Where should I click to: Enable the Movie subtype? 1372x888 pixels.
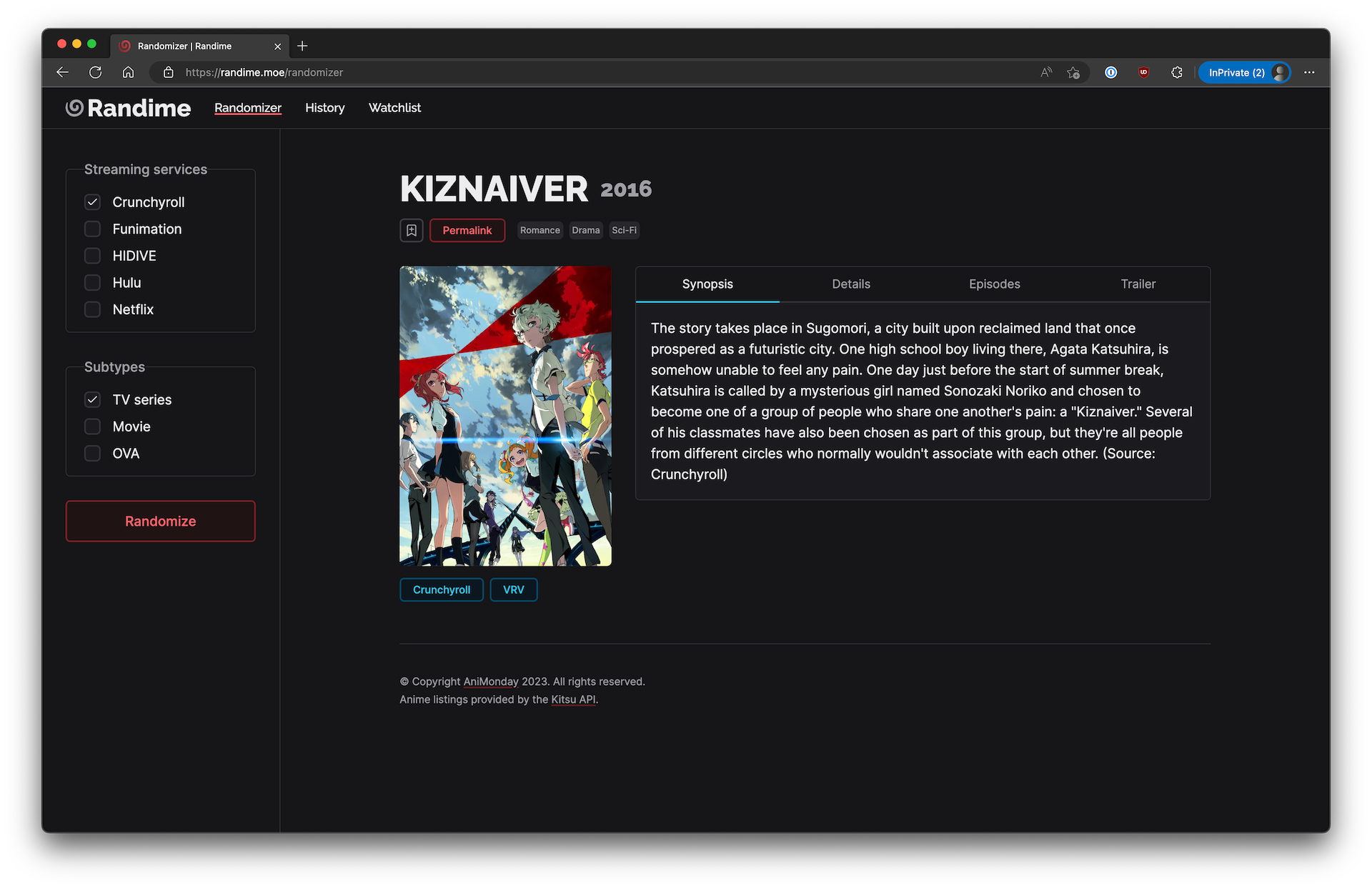[92, 426]
